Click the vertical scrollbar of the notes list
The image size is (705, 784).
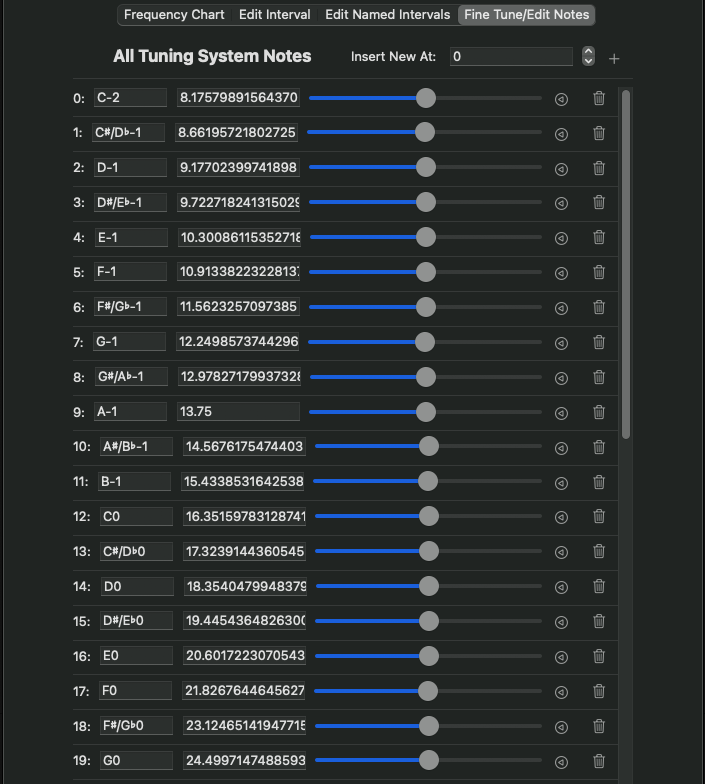coord(626,260)
